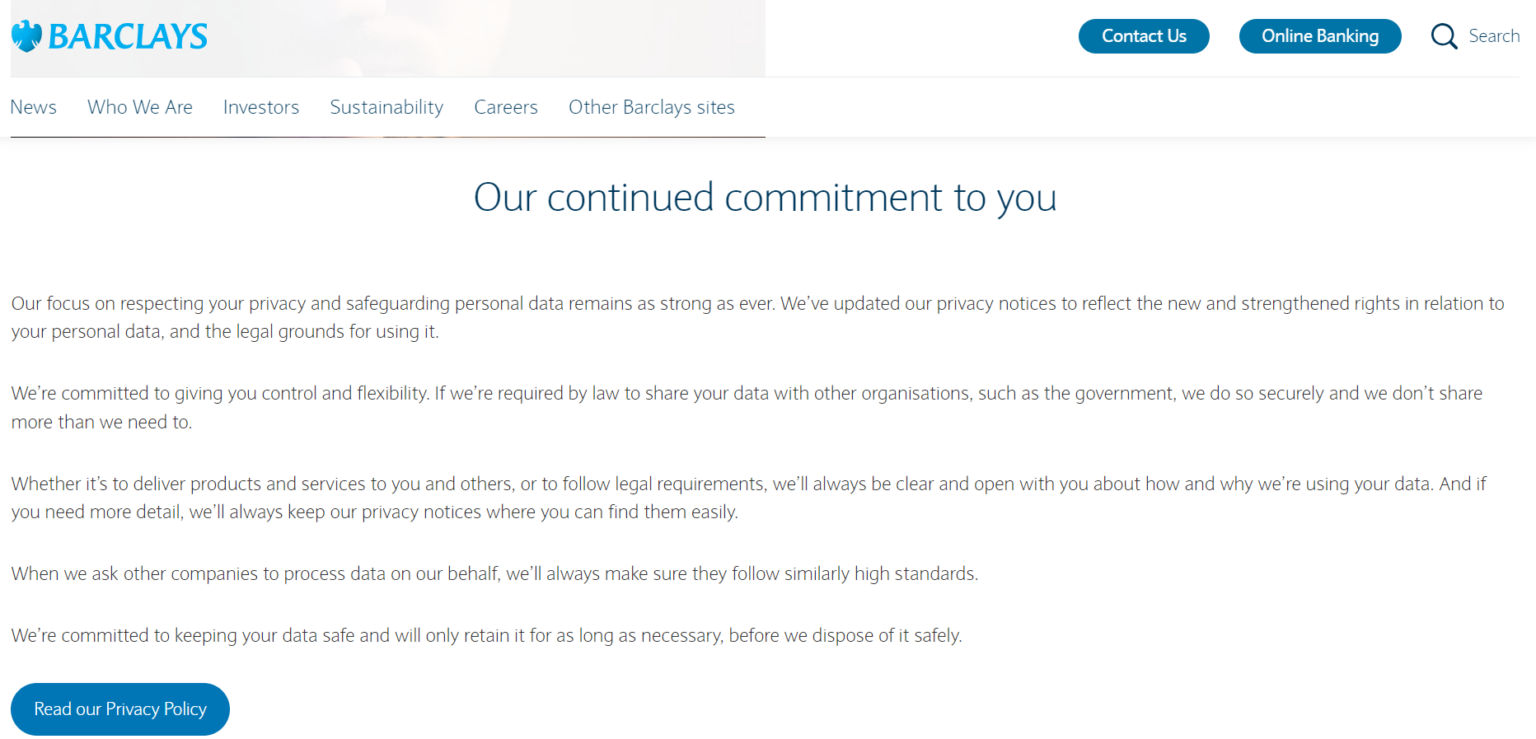Select Who We Are in navigation

pos(140,107)
